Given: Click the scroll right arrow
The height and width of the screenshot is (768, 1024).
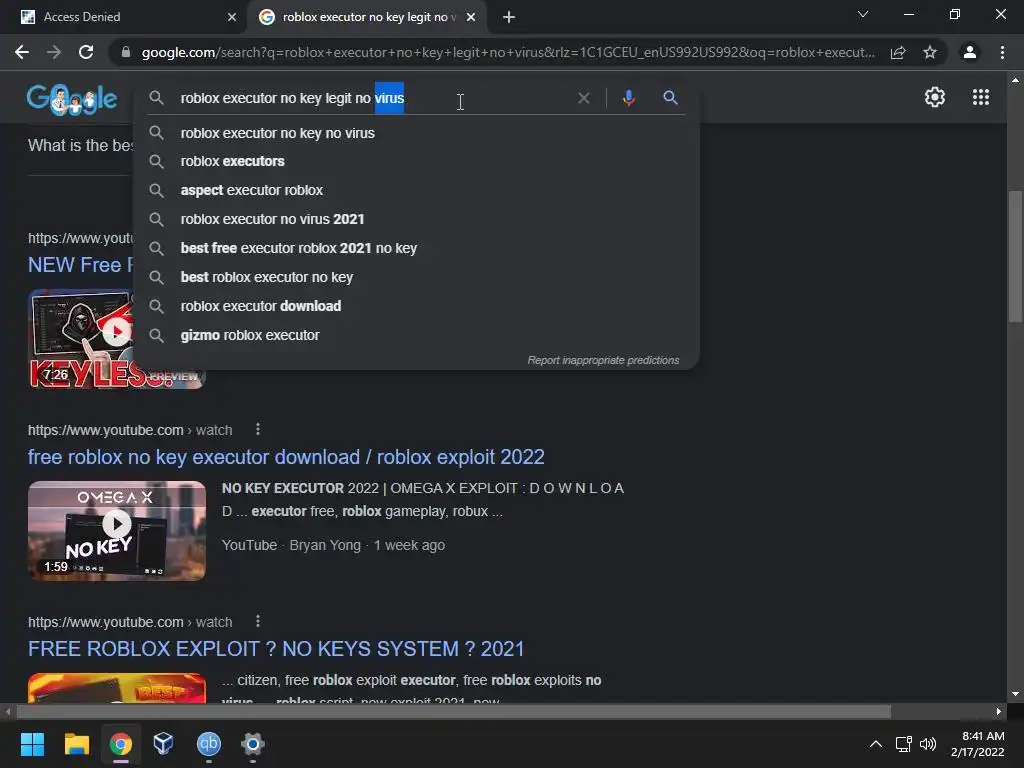Looking at the screenshot, I should tap(999, 712).
